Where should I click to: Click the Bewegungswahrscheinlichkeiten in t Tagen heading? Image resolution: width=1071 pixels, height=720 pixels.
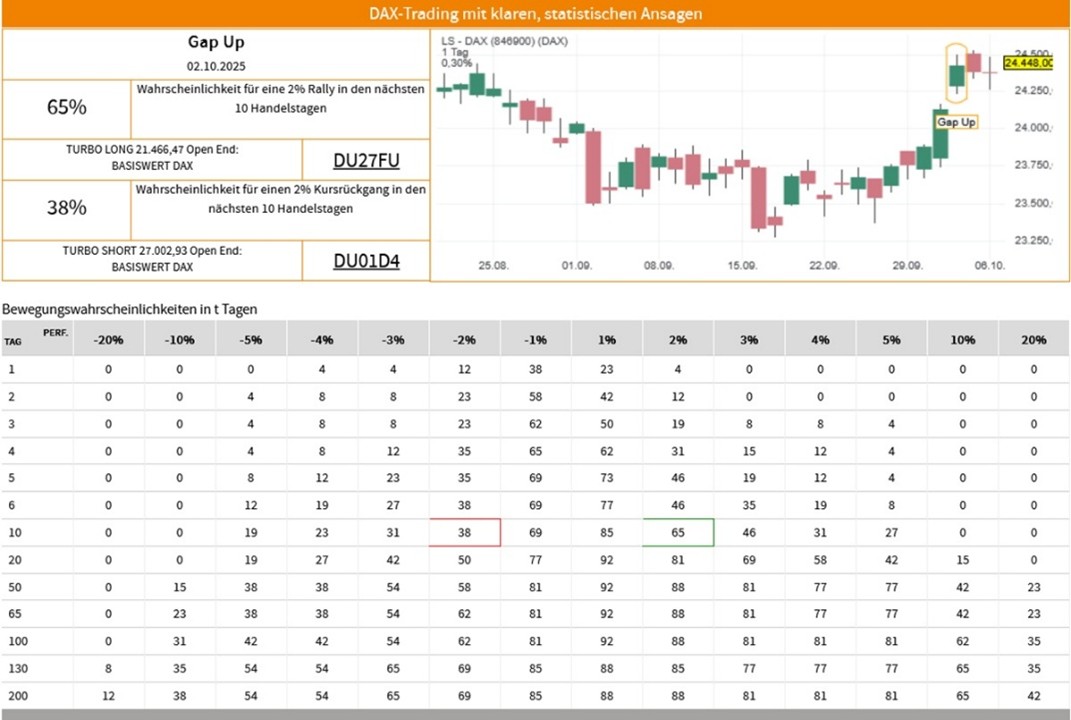pos(129,310)
